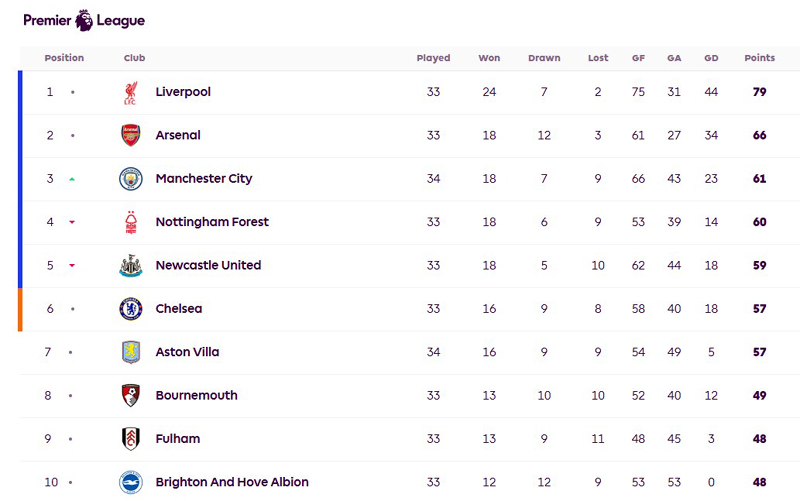The image size is (800, 501).
Task: Click Nottingham Forest's red down-arrow indicator
Action: click(72, 222)
